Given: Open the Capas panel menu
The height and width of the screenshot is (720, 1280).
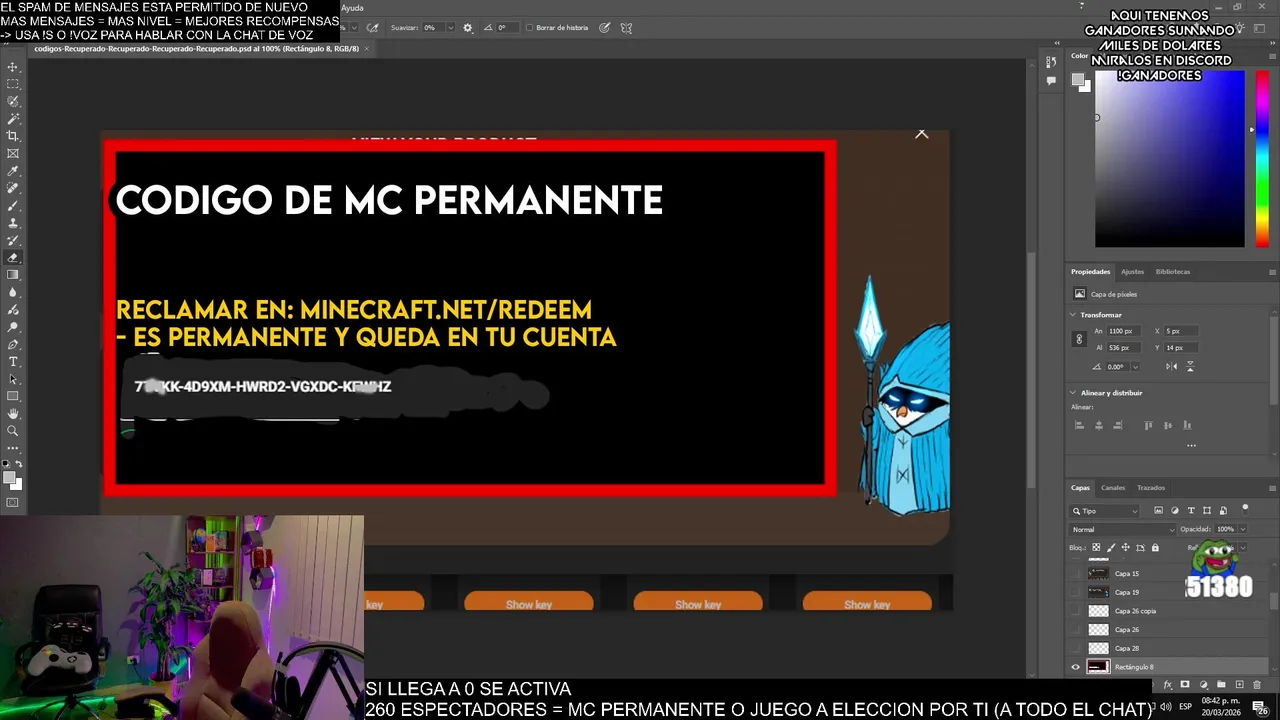Looking at the screenshot, I should (1272, 488).
